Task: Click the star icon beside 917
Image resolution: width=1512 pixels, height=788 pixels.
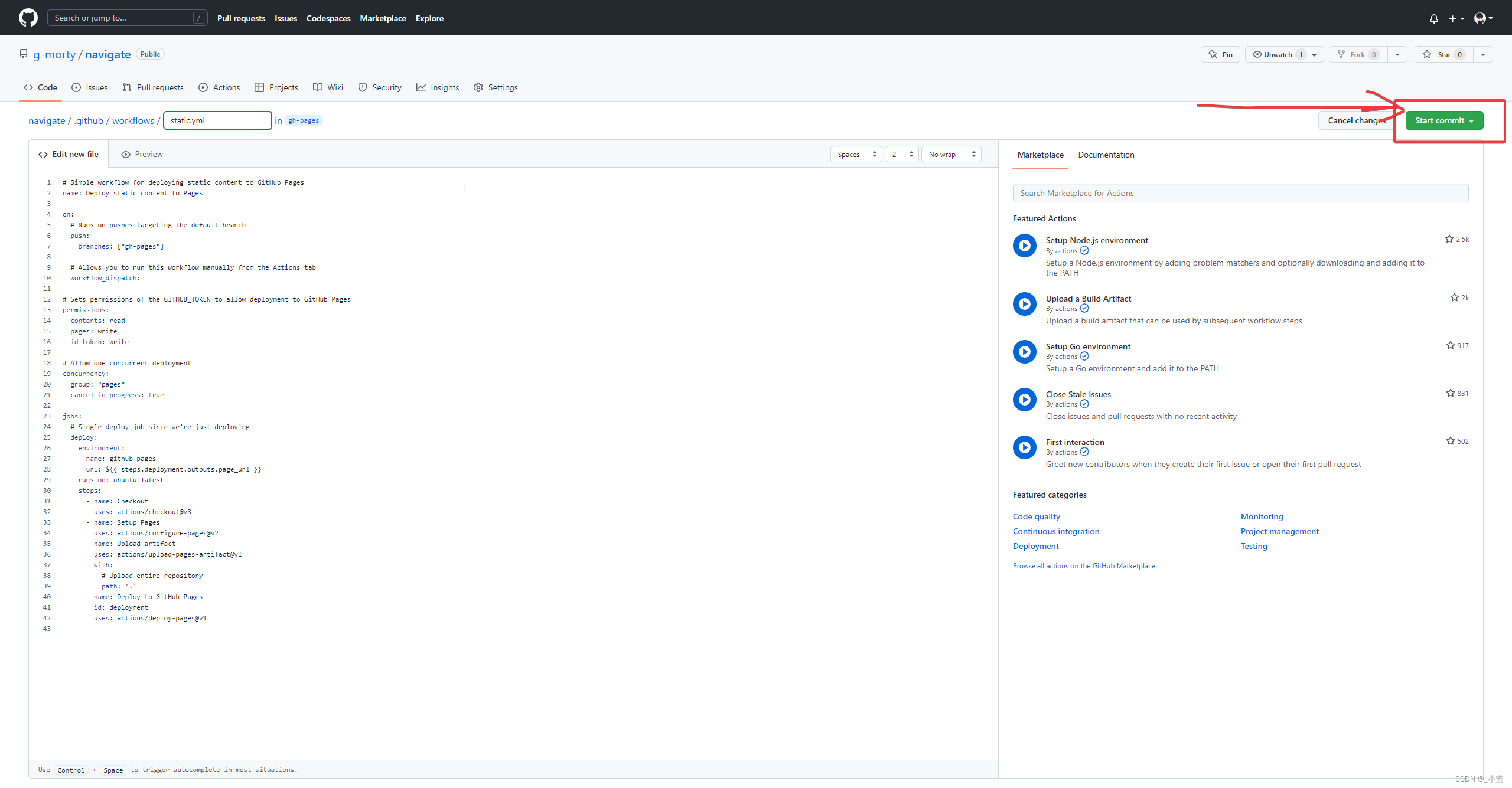Action: pos(1450,345)
